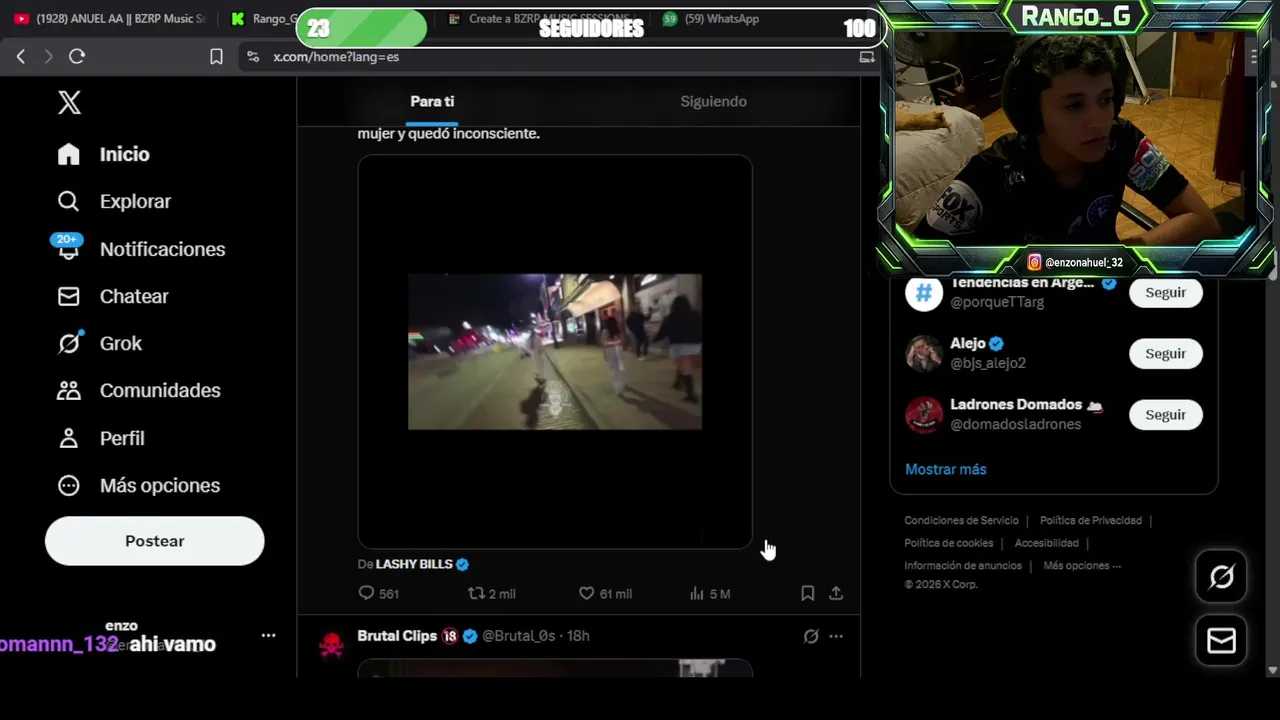Bookmark the LASHY BILLS video post
Viewport: 1280px width, 720px height.
click(807, 593)
